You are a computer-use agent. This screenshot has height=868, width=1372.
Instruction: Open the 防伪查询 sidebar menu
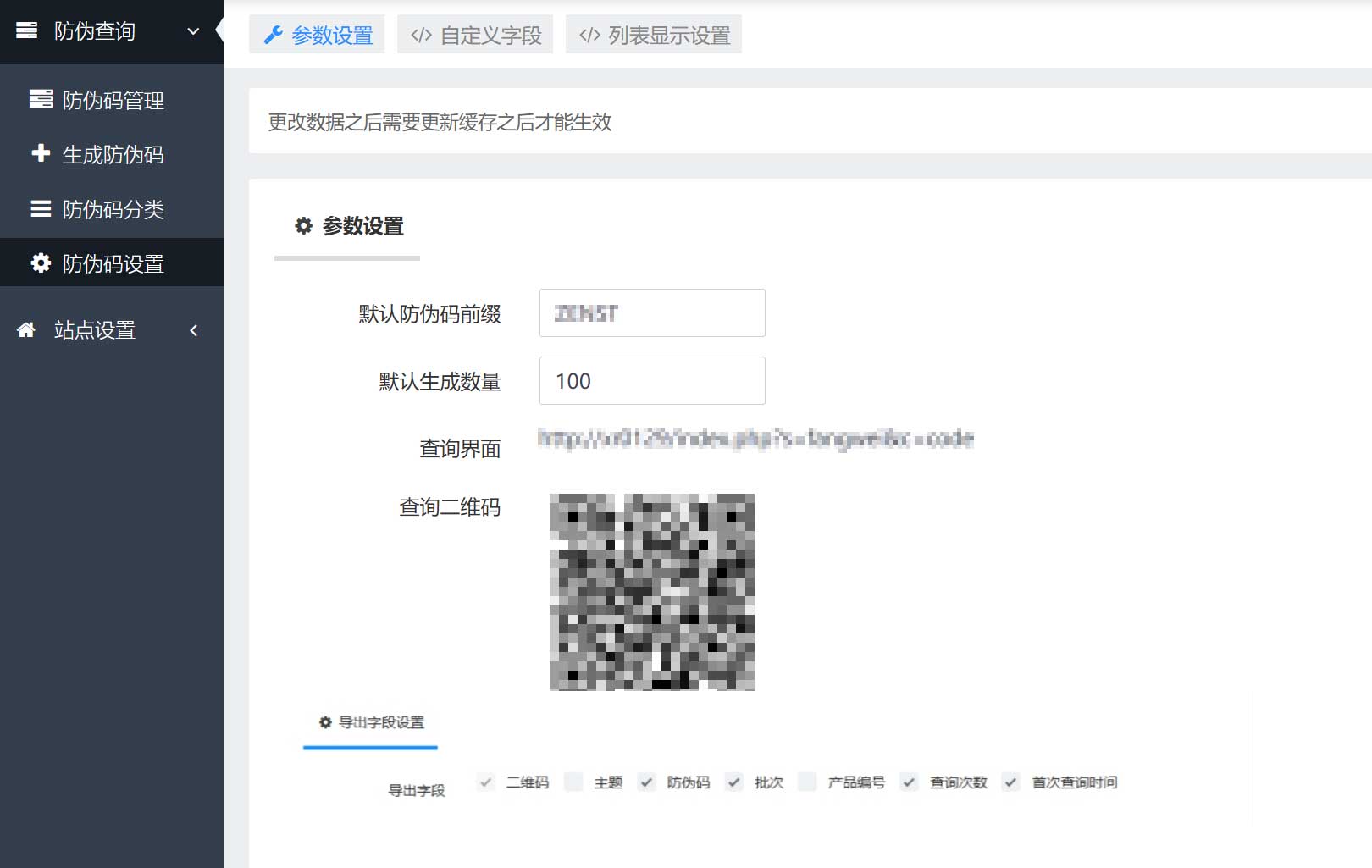111,31
